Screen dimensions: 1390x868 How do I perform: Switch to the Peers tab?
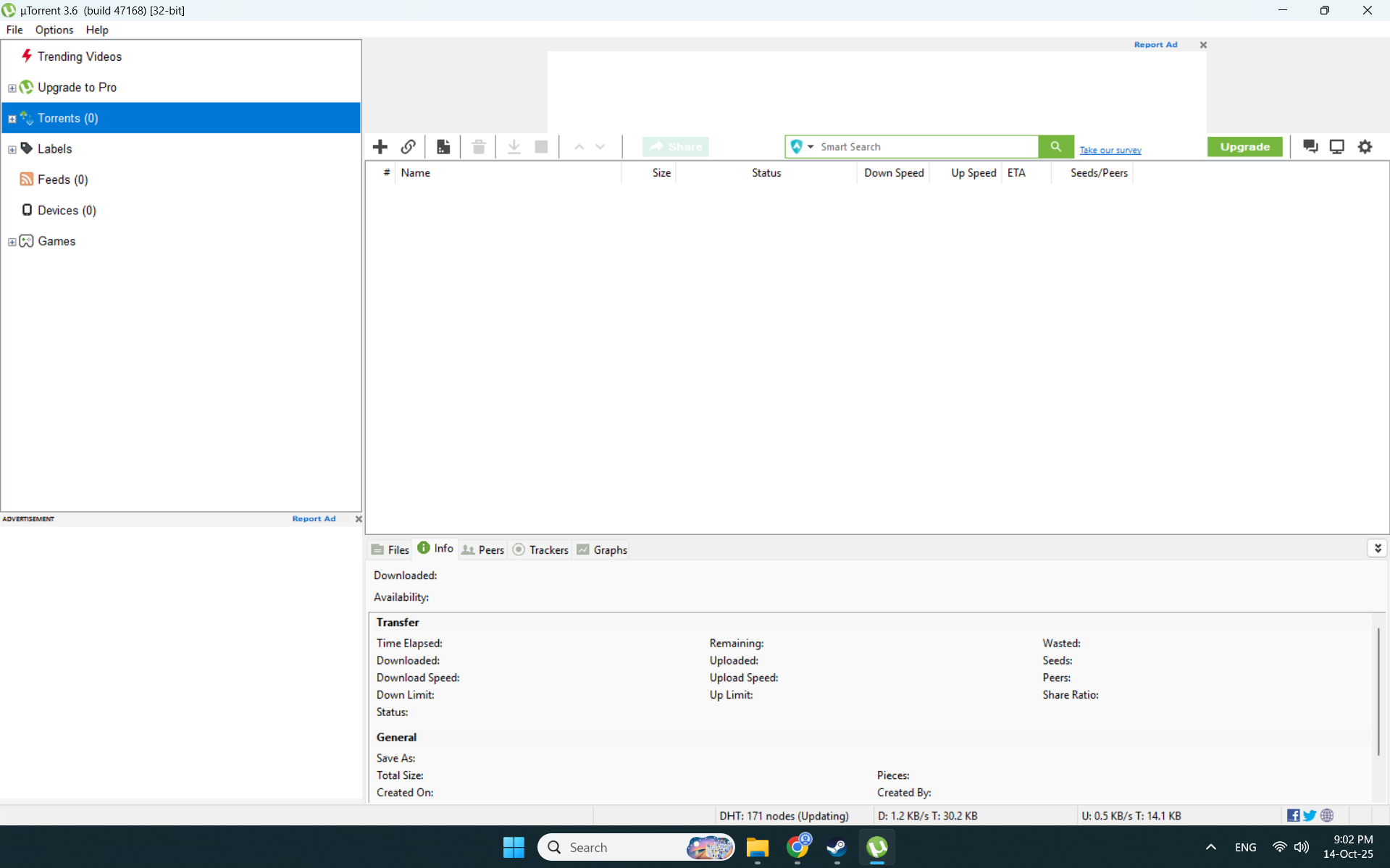tap(483, 549)
